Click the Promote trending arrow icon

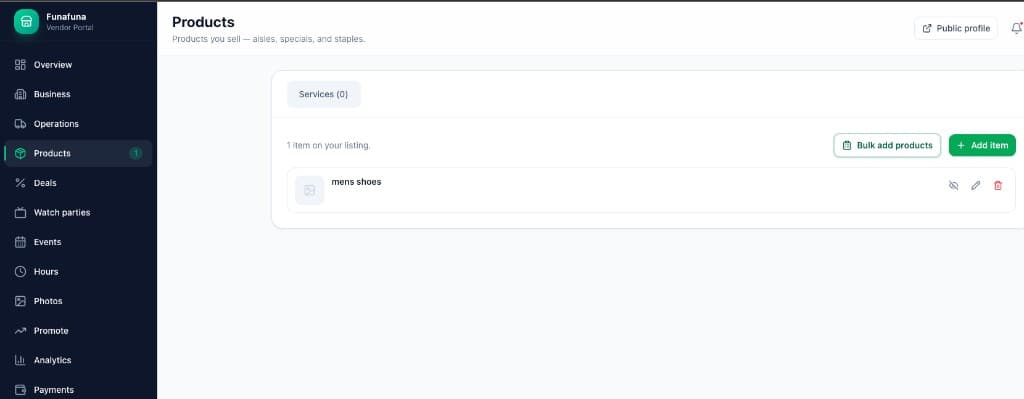click(x=20, y=331)
